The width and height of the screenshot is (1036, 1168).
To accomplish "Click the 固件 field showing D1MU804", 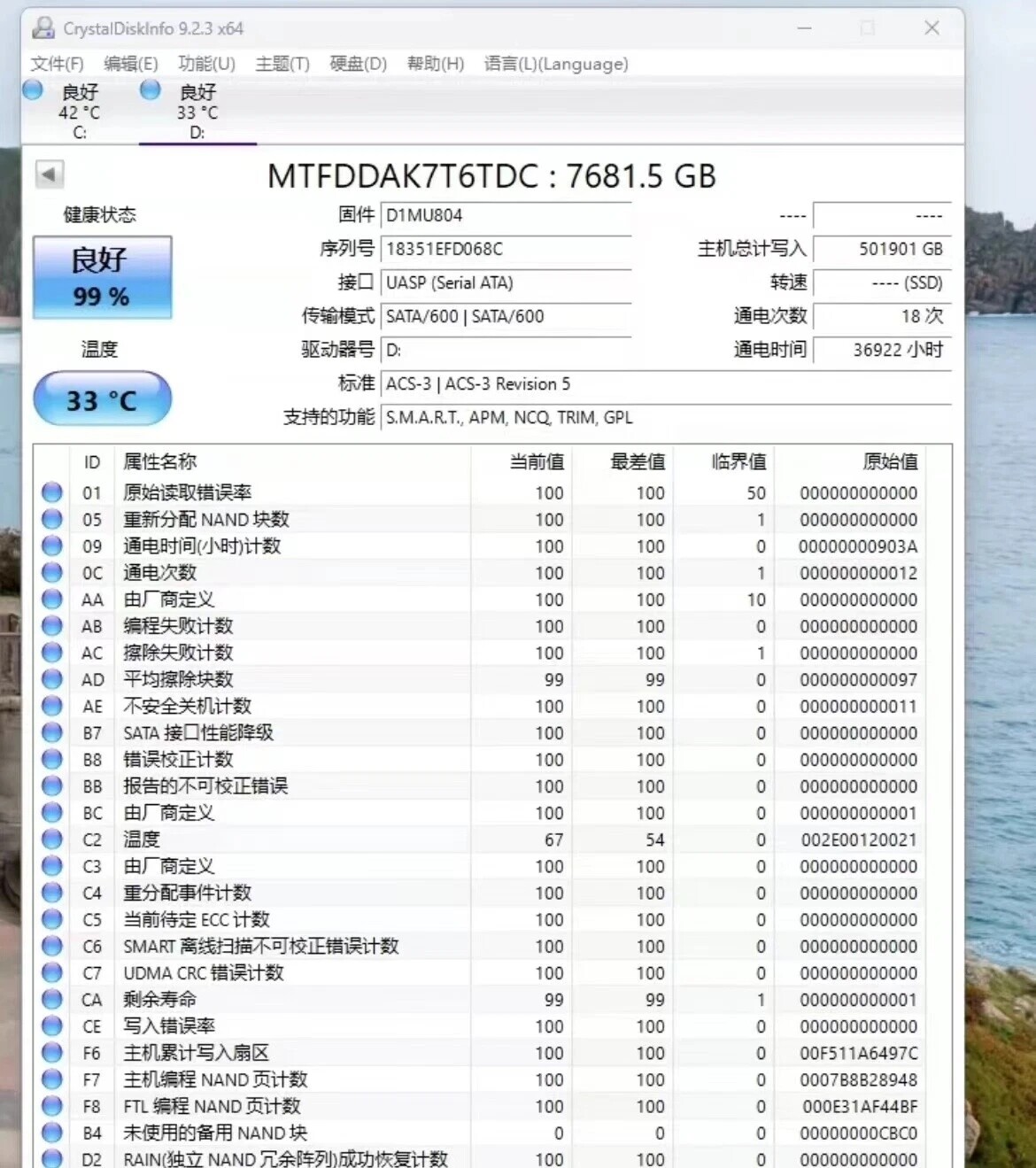I will tap(506, 215).
